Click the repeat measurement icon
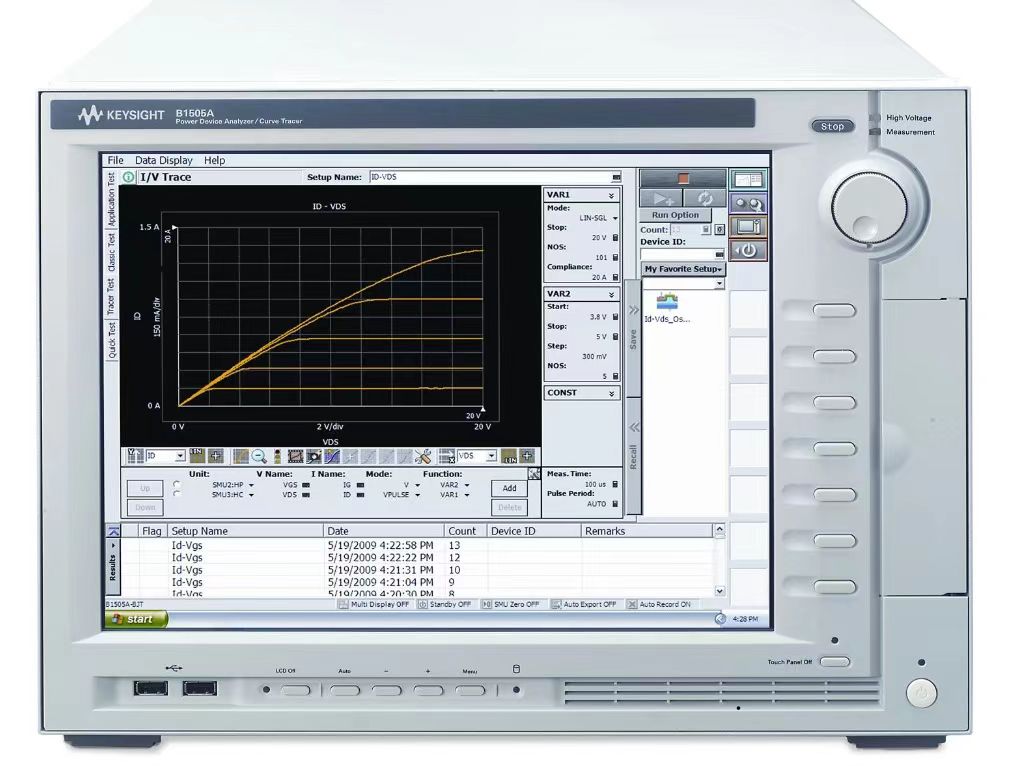 [704, 198]
